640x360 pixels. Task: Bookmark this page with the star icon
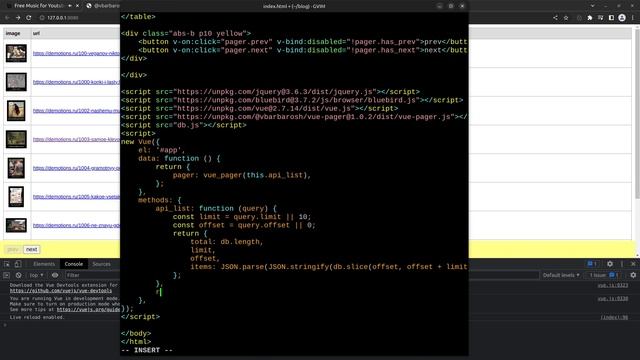(x=566, y=18)
